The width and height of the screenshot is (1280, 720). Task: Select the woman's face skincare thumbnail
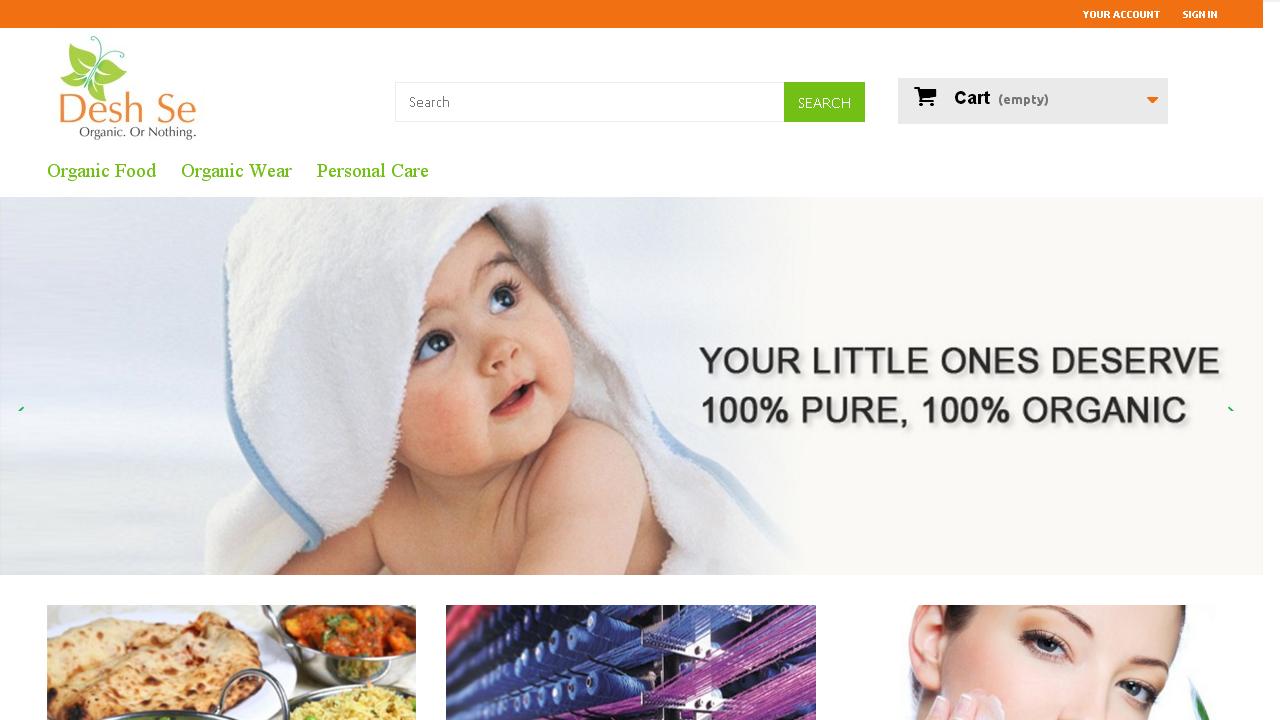(1031, 662)
